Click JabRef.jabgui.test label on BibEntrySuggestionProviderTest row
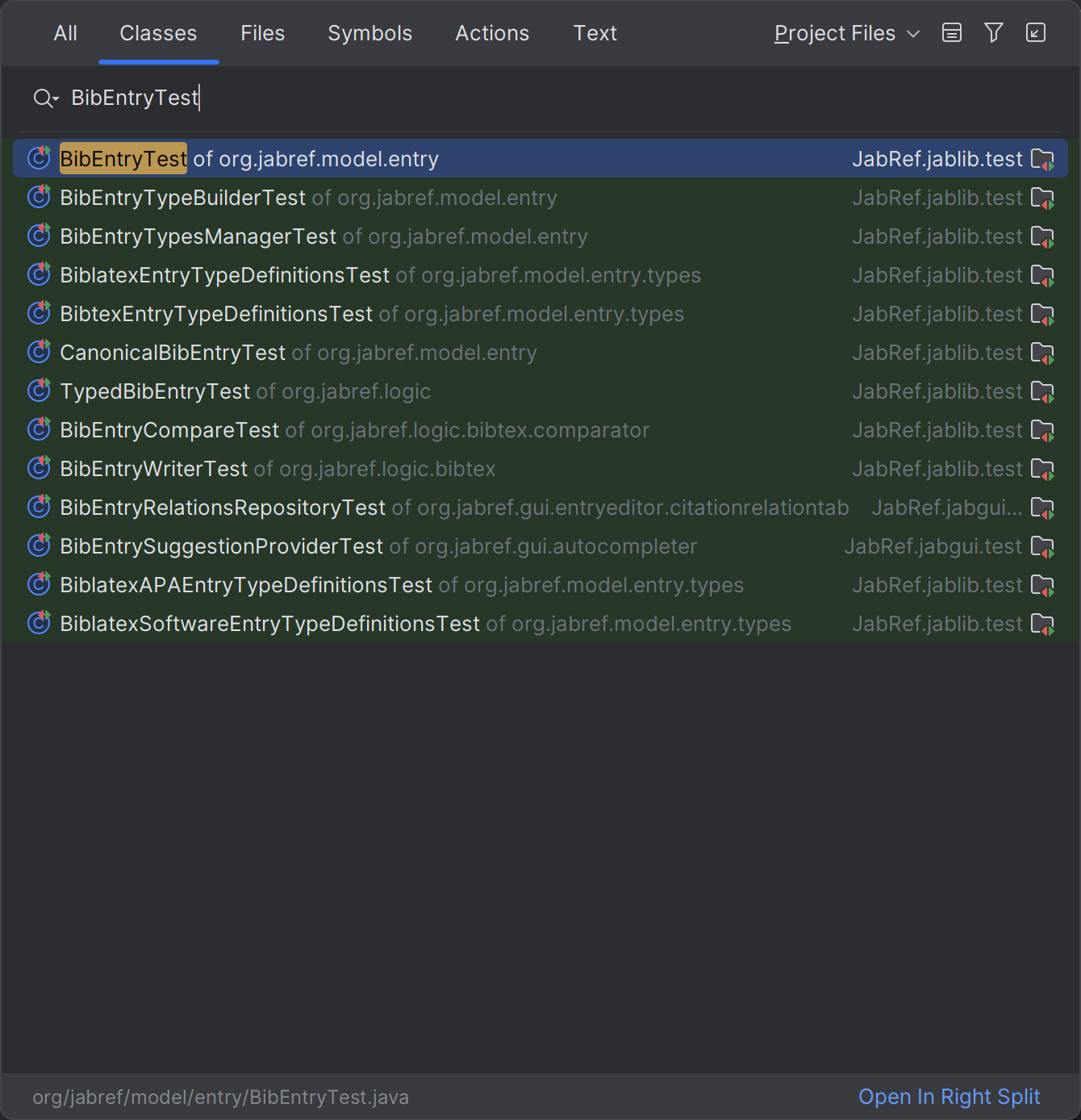1081x1120 pixels. pos(933,546)
